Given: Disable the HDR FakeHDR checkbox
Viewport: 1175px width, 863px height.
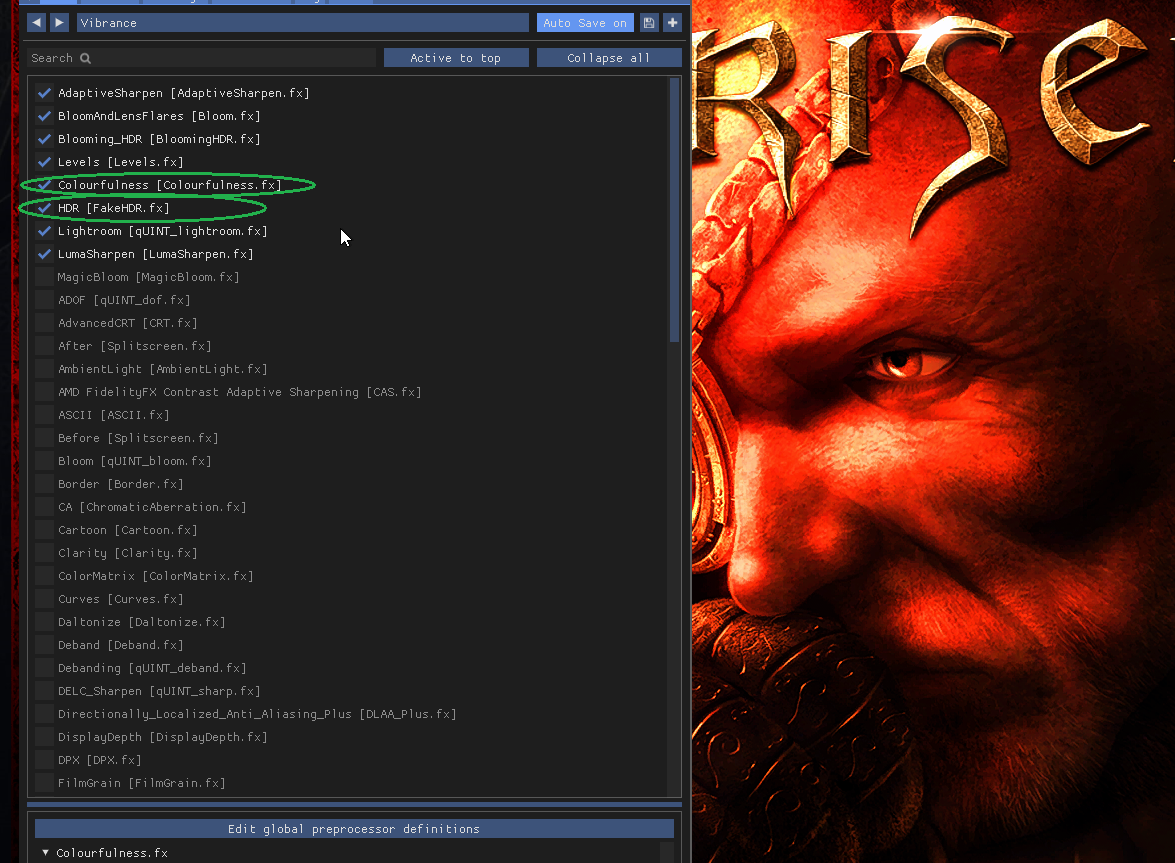Looking at the screenshot, I should point(44,208).
